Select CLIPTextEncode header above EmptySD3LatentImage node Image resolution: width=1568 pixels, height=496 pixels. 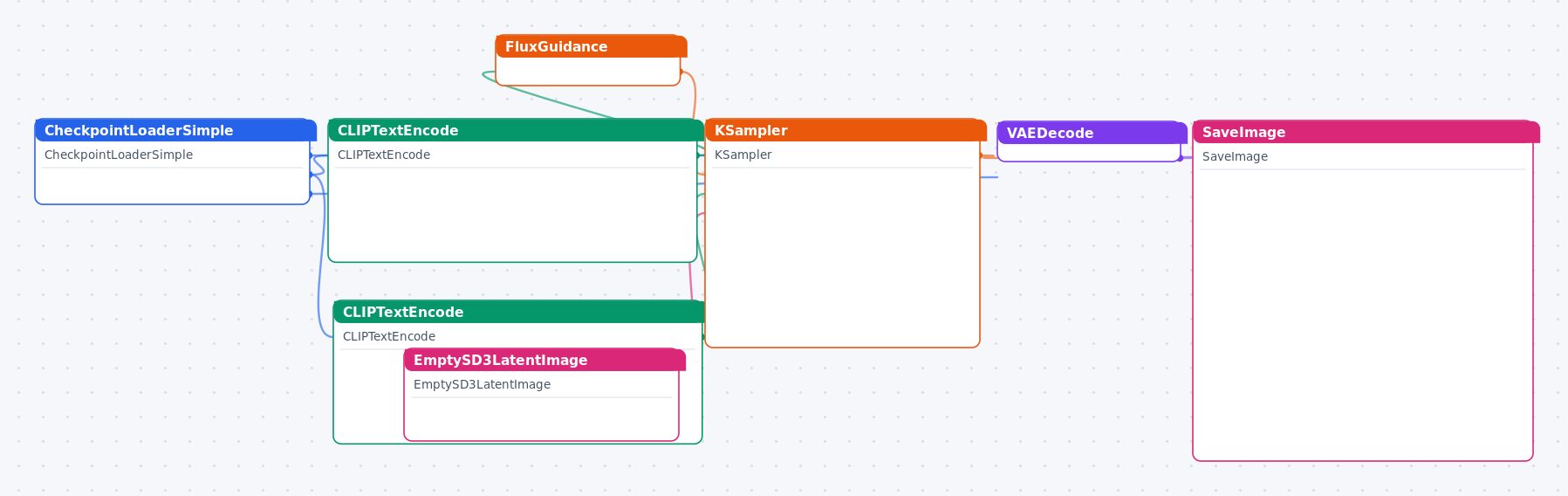point(518,312)
